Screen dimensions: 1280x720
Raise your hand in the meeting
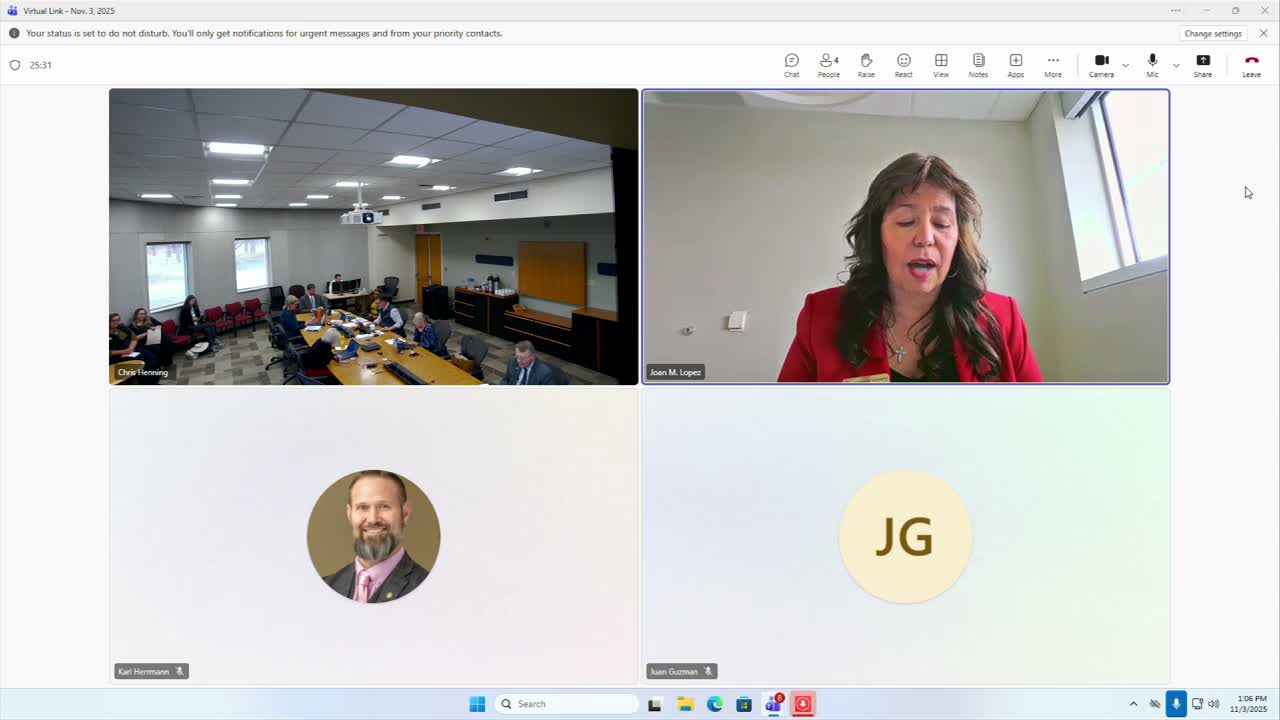(x=866, y=65)
